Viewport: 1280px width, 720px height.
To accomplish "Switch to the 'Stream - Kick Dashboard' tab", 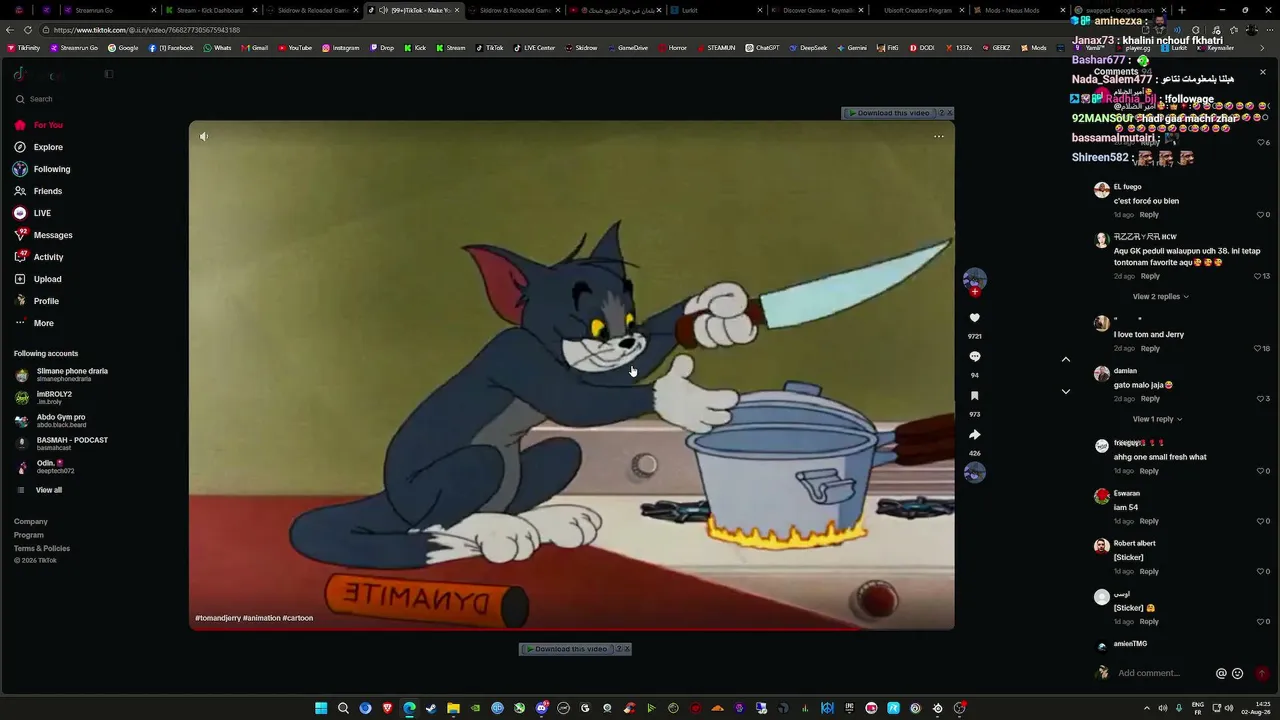I will (x=210, y=10).
